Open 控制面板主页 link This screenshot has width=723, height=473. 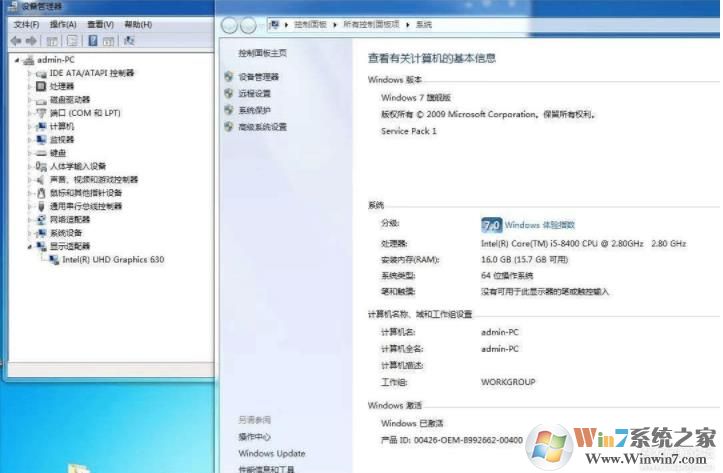click(x=262, y=53)
